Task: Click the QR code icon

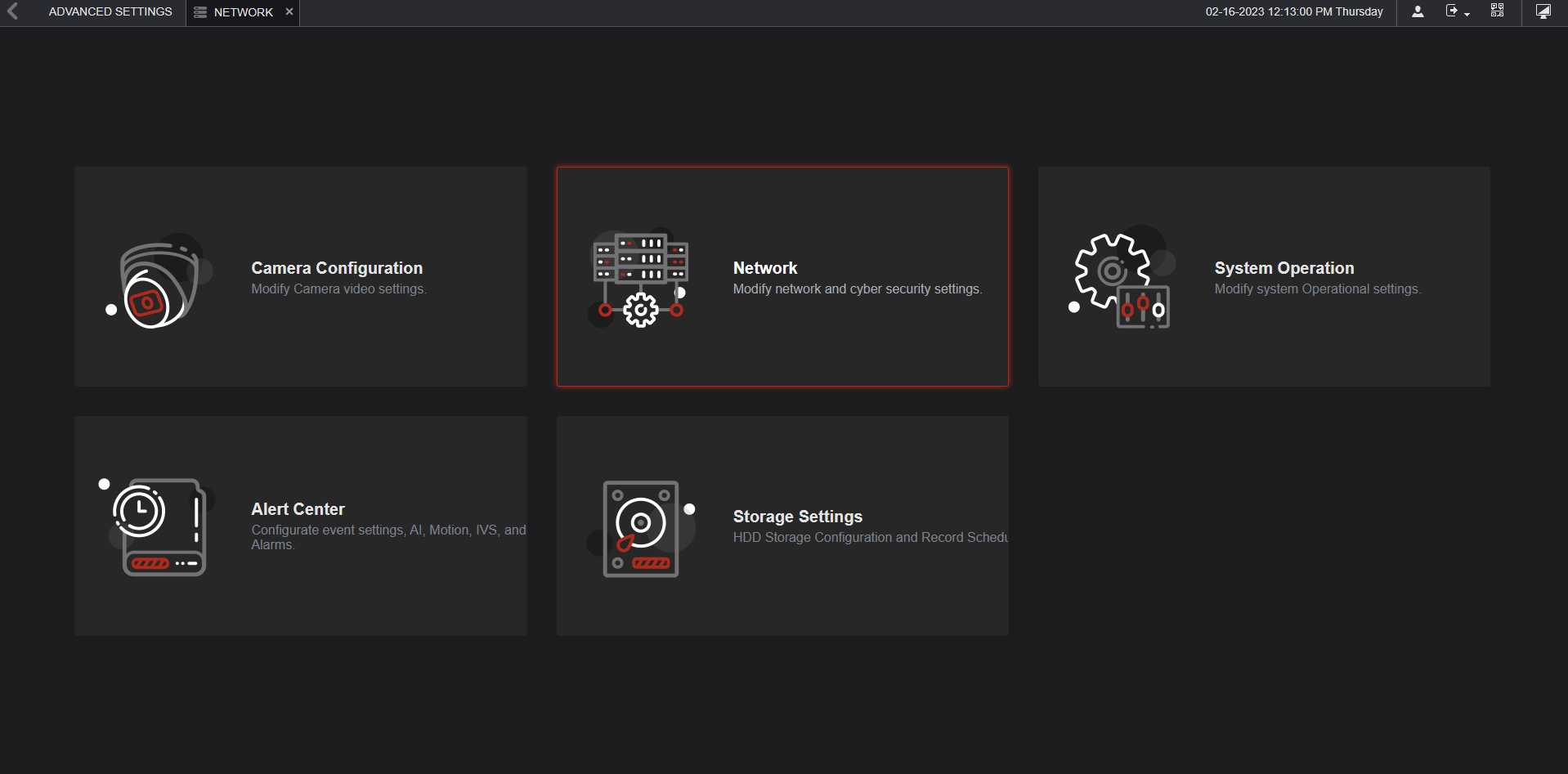Action: 1499,11
